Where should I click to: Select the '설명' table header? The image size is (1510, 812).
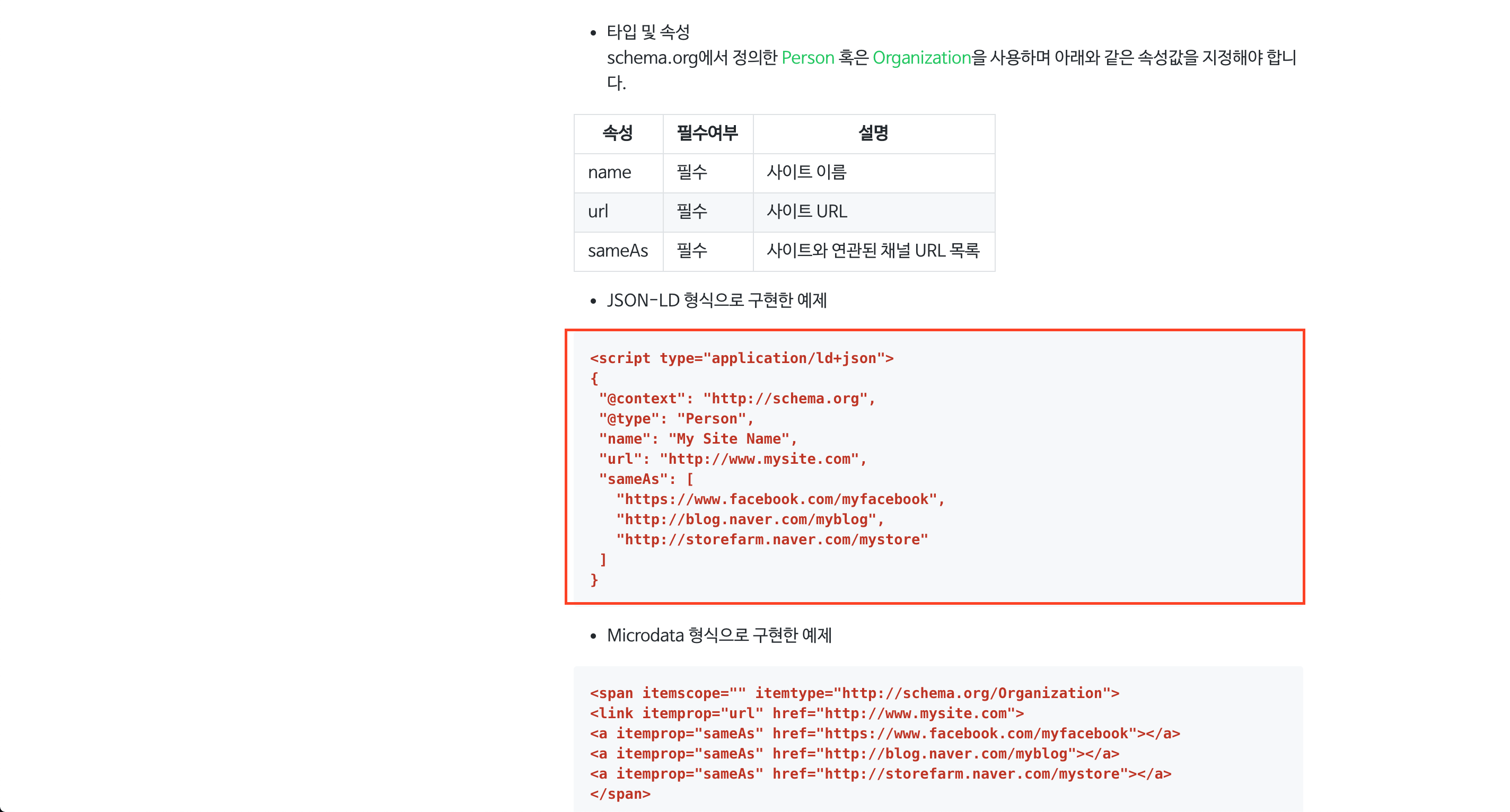(873, 133)
